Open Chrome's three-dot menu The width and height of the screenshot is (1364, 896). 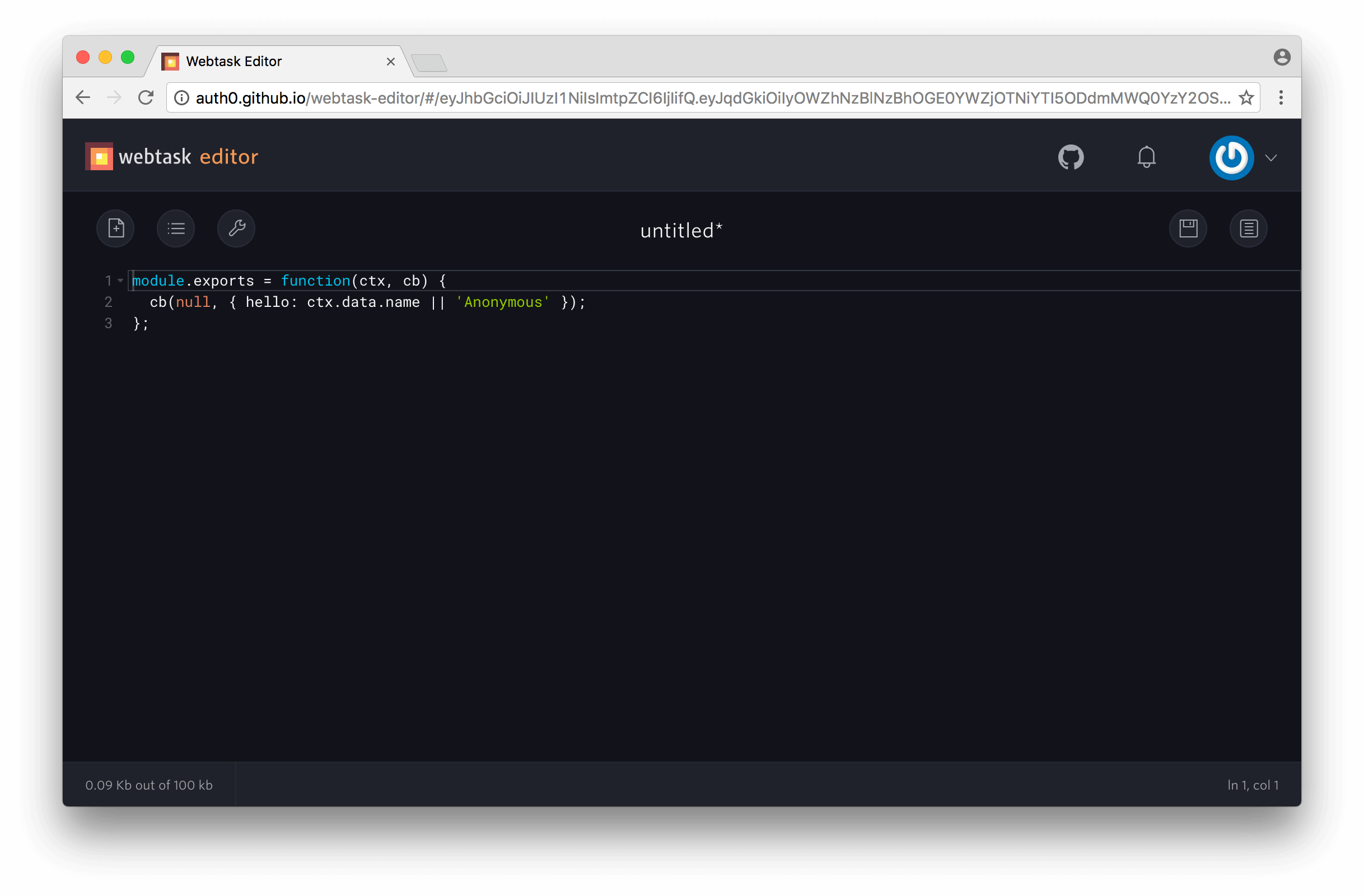1281,97
